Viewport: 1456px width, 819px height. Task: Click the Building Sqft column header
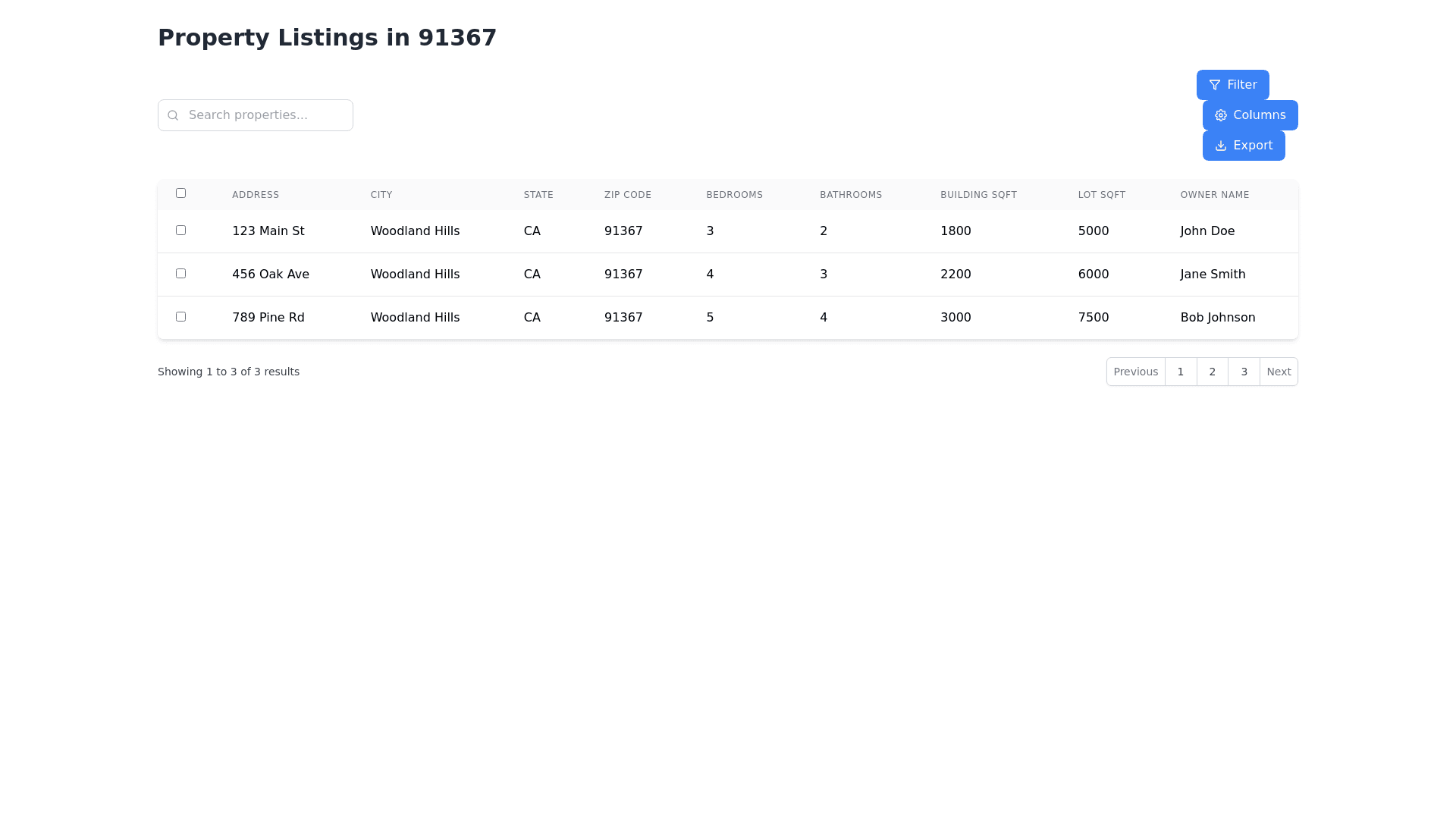(x=978, y=195)
